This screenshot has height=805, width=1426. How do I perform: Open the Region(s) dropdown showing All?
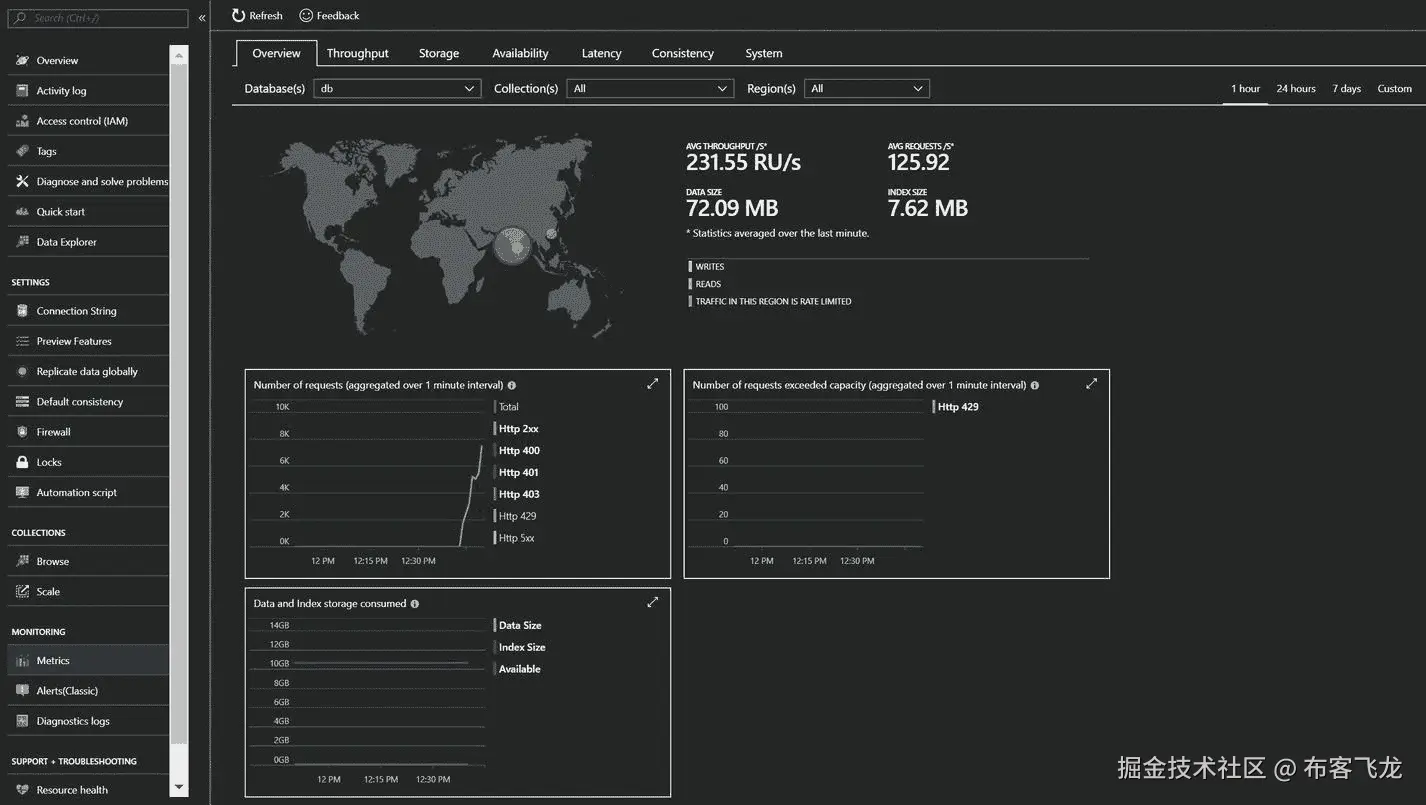pos(867,88)
